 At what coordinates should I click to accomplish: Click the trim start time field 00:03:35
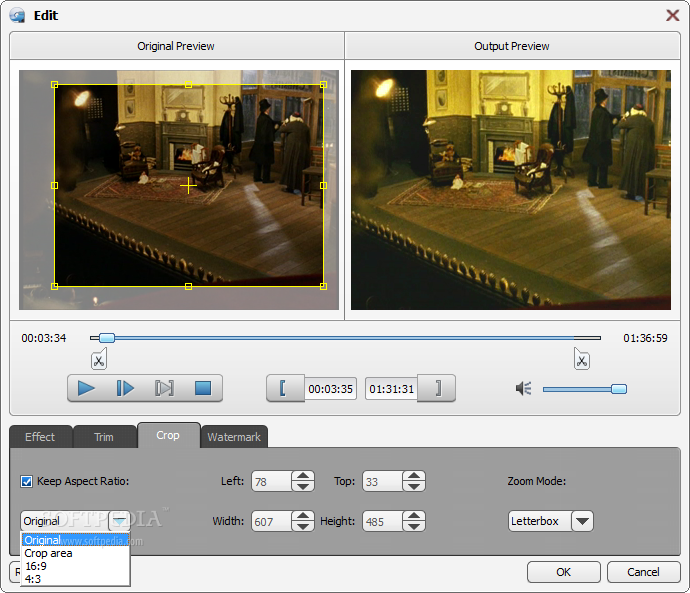(x=330, y=389)
